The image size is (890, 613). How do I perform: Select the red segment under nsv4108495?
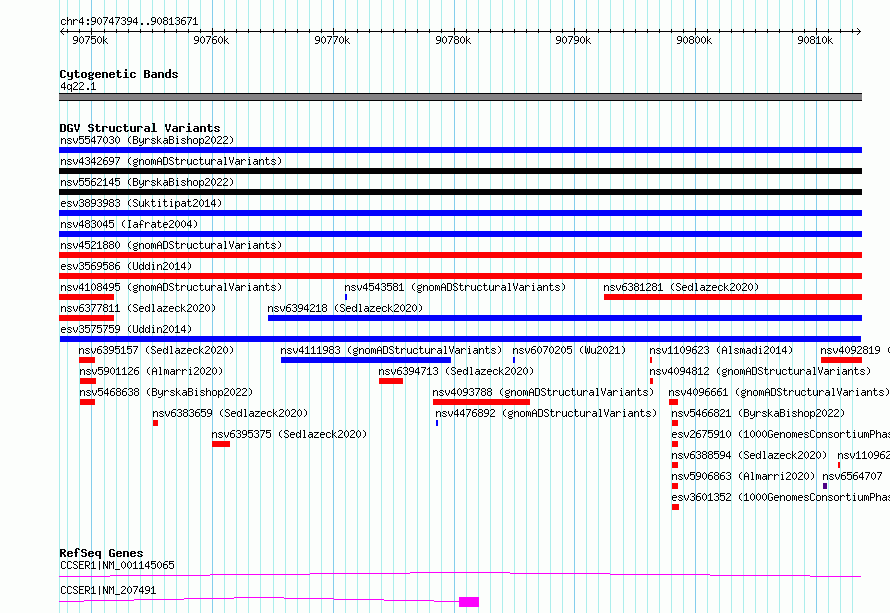click(x=86, y=297)
